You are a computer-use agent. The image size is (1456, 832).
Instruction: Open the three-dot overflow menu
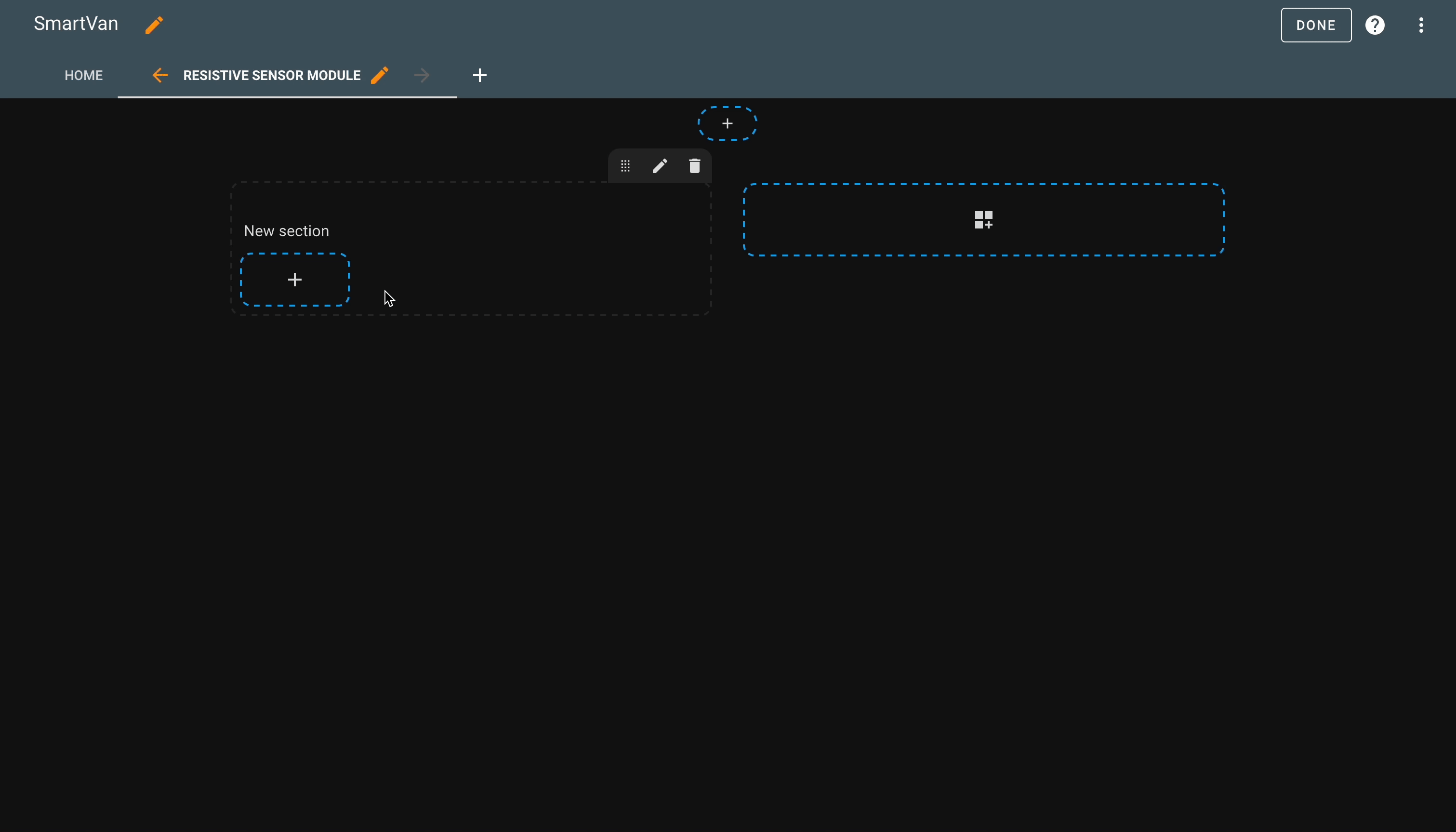point(1421,25)
